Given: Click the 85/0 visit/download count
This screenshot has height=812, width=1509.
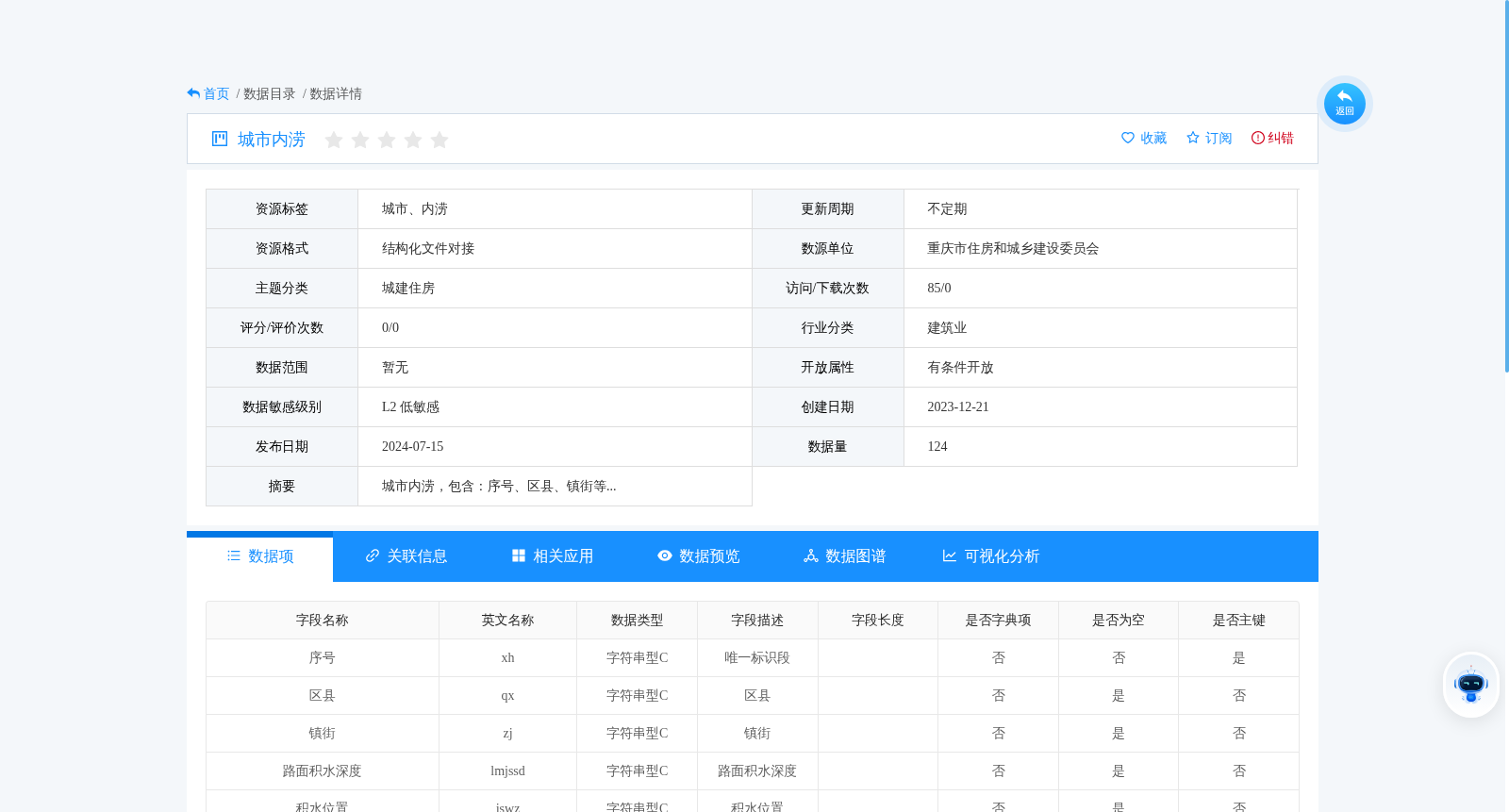Looking at the screenshot, I should [x=939, y=289].
